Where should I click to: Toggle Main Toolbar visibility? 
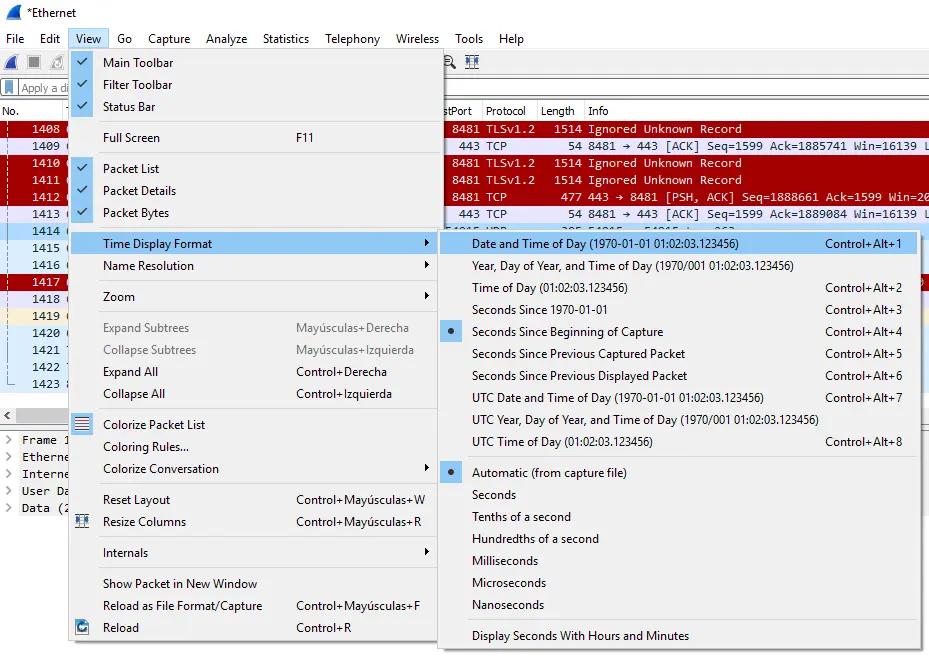(257, 62)
